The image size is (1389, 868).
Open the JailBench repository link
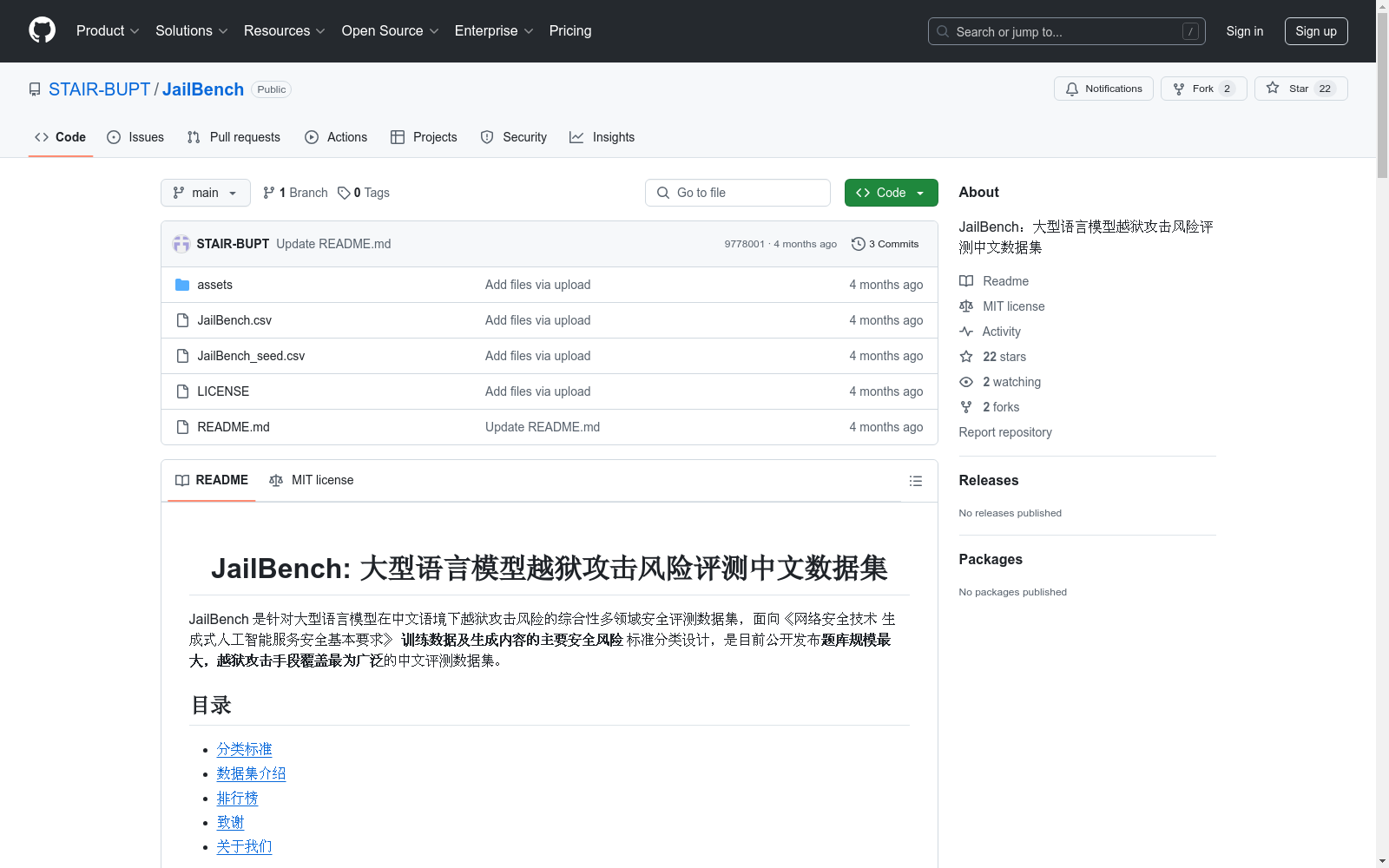[x=203, y=89]
